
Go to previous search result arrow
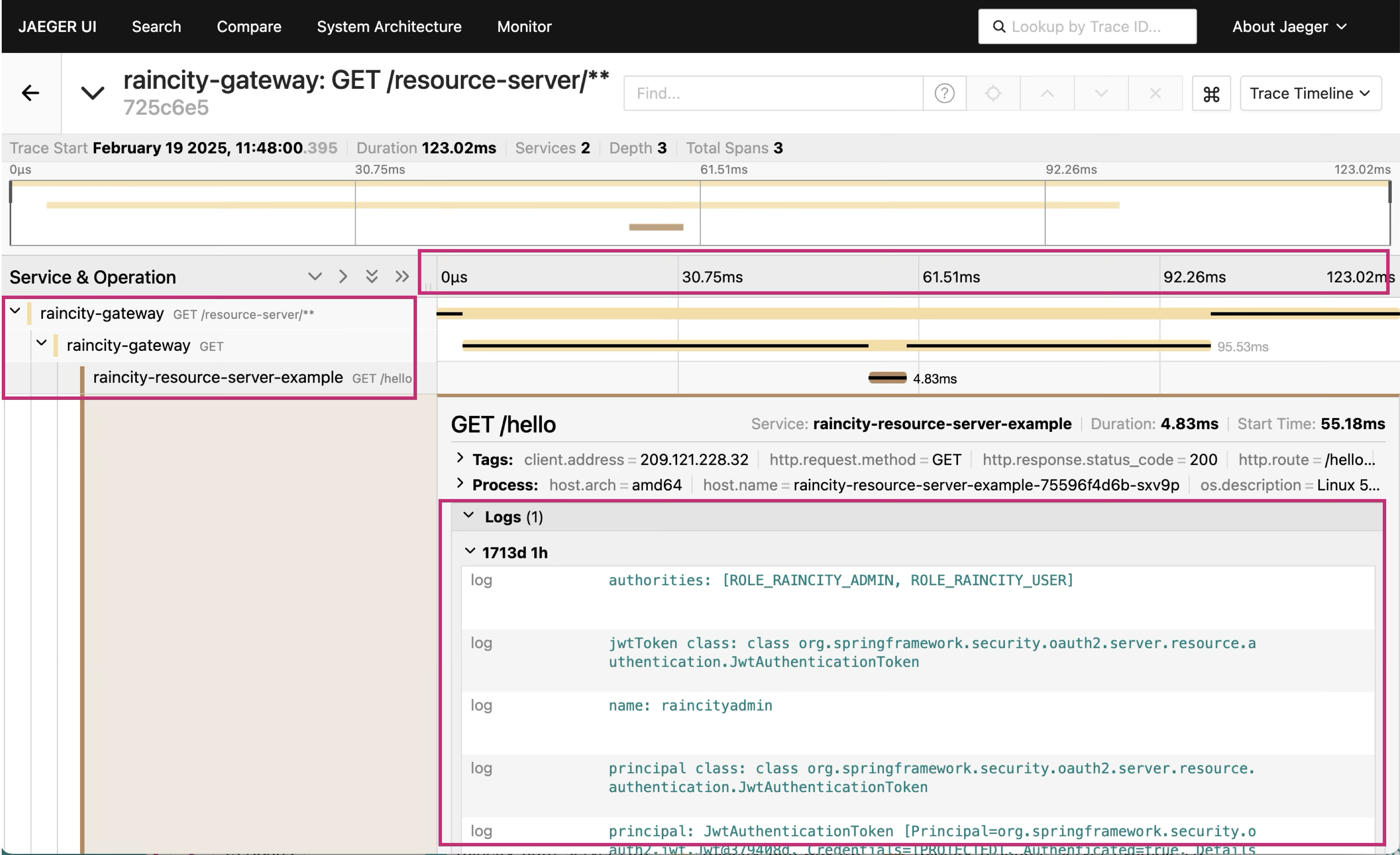[1047, 93]
